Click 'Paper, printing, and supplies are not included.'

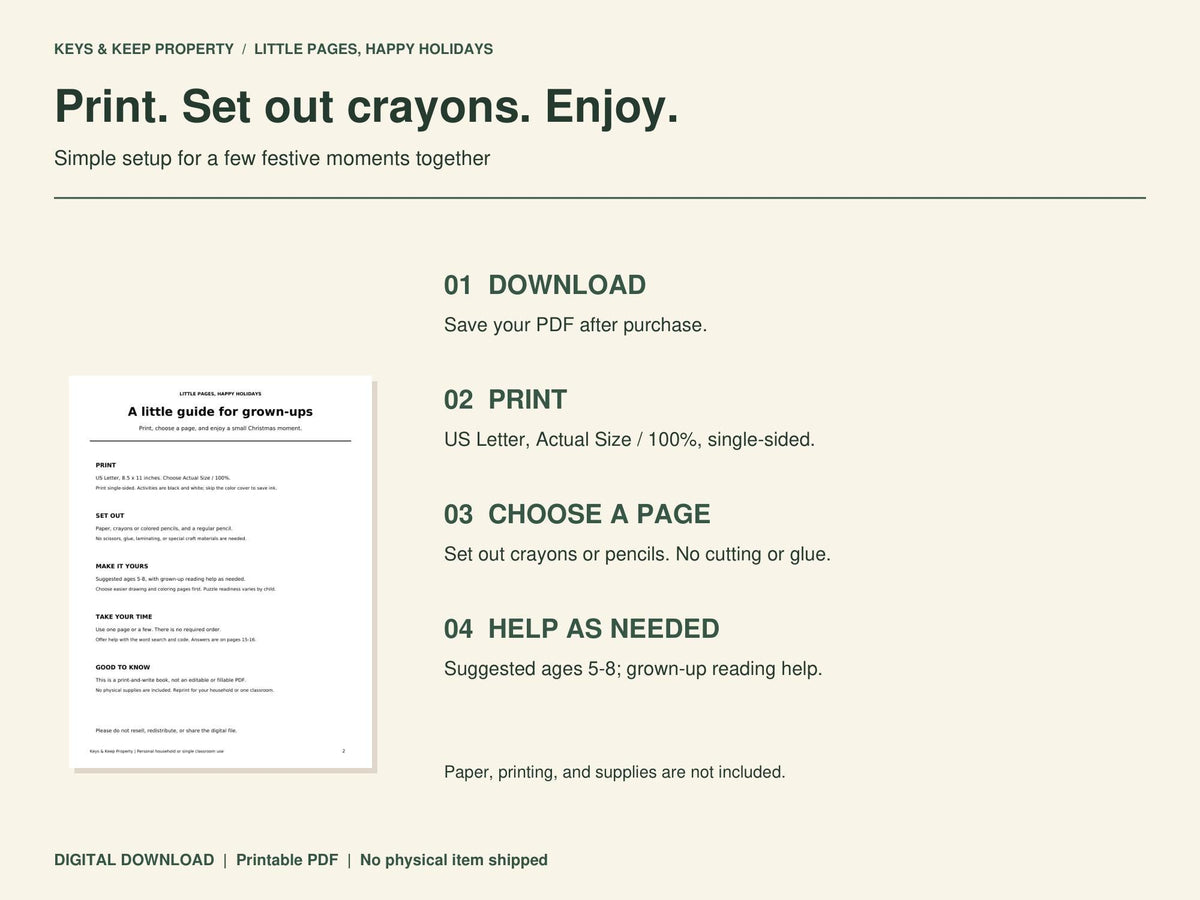pos(614,772)
